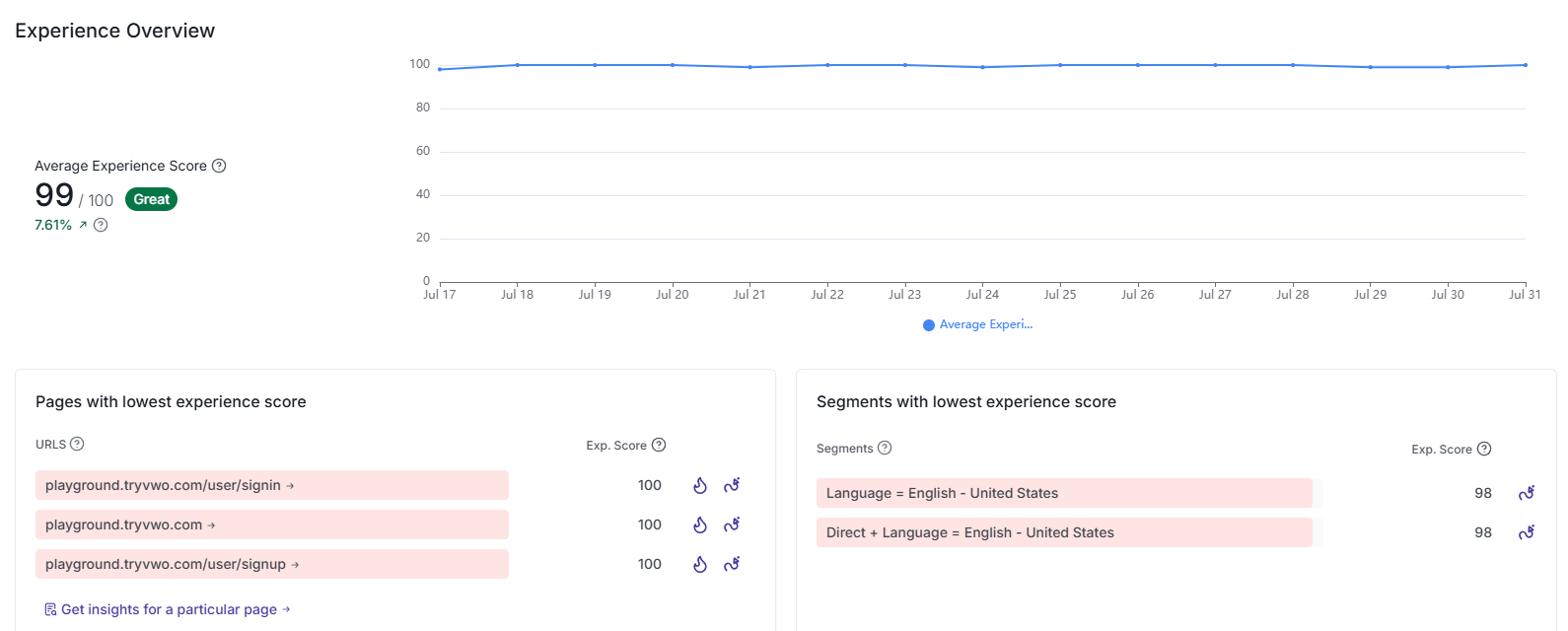Open heatmap flame icon for signup page

700,564
